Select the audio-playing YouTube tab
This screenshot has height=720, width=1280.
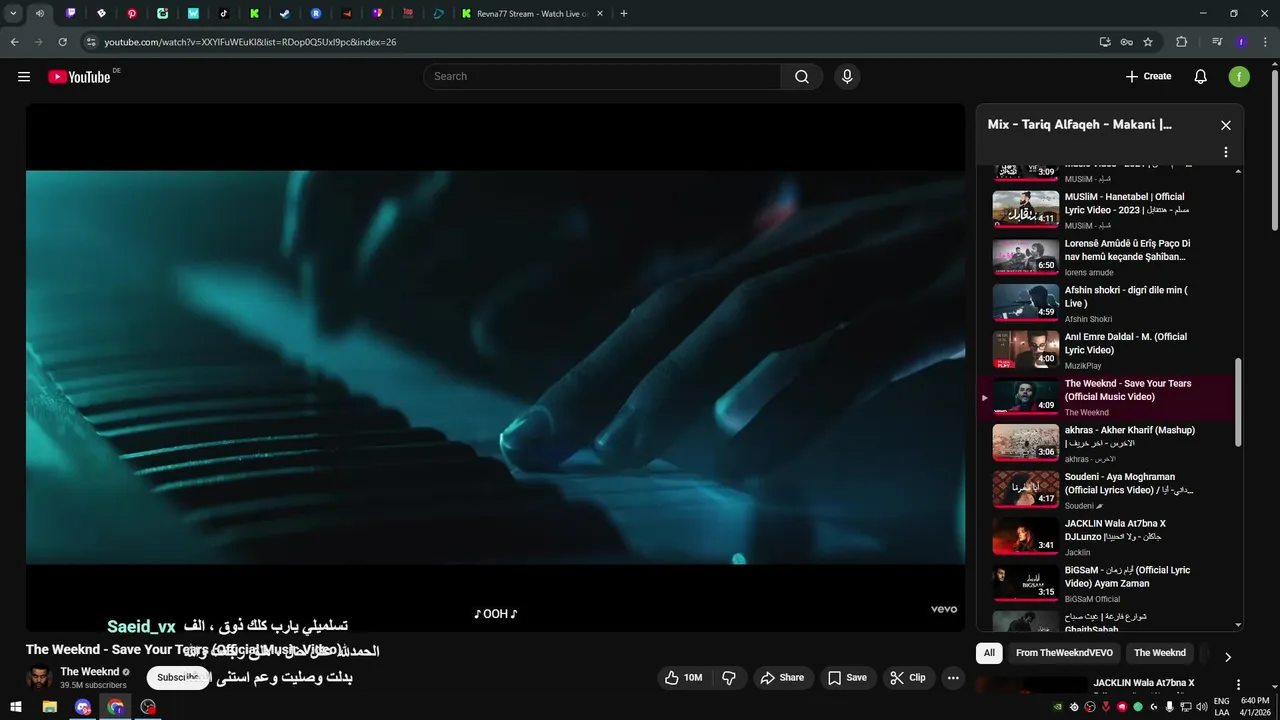point(40,14)
